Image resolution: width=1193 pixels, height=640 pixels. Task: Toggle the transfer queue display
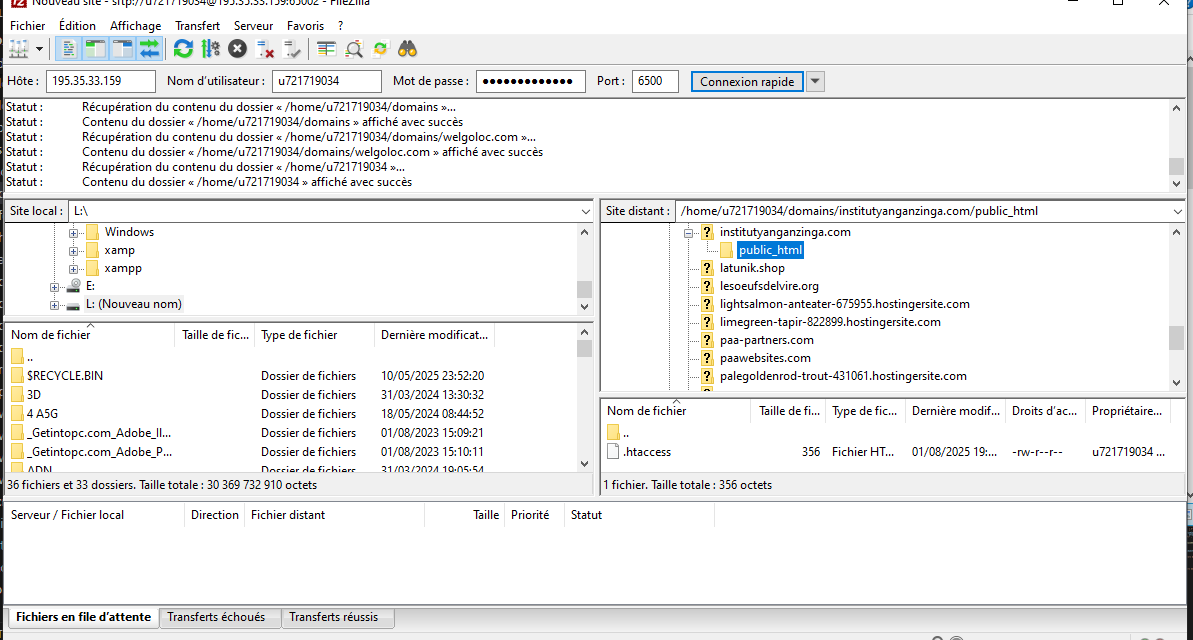(x=149, y=48)
